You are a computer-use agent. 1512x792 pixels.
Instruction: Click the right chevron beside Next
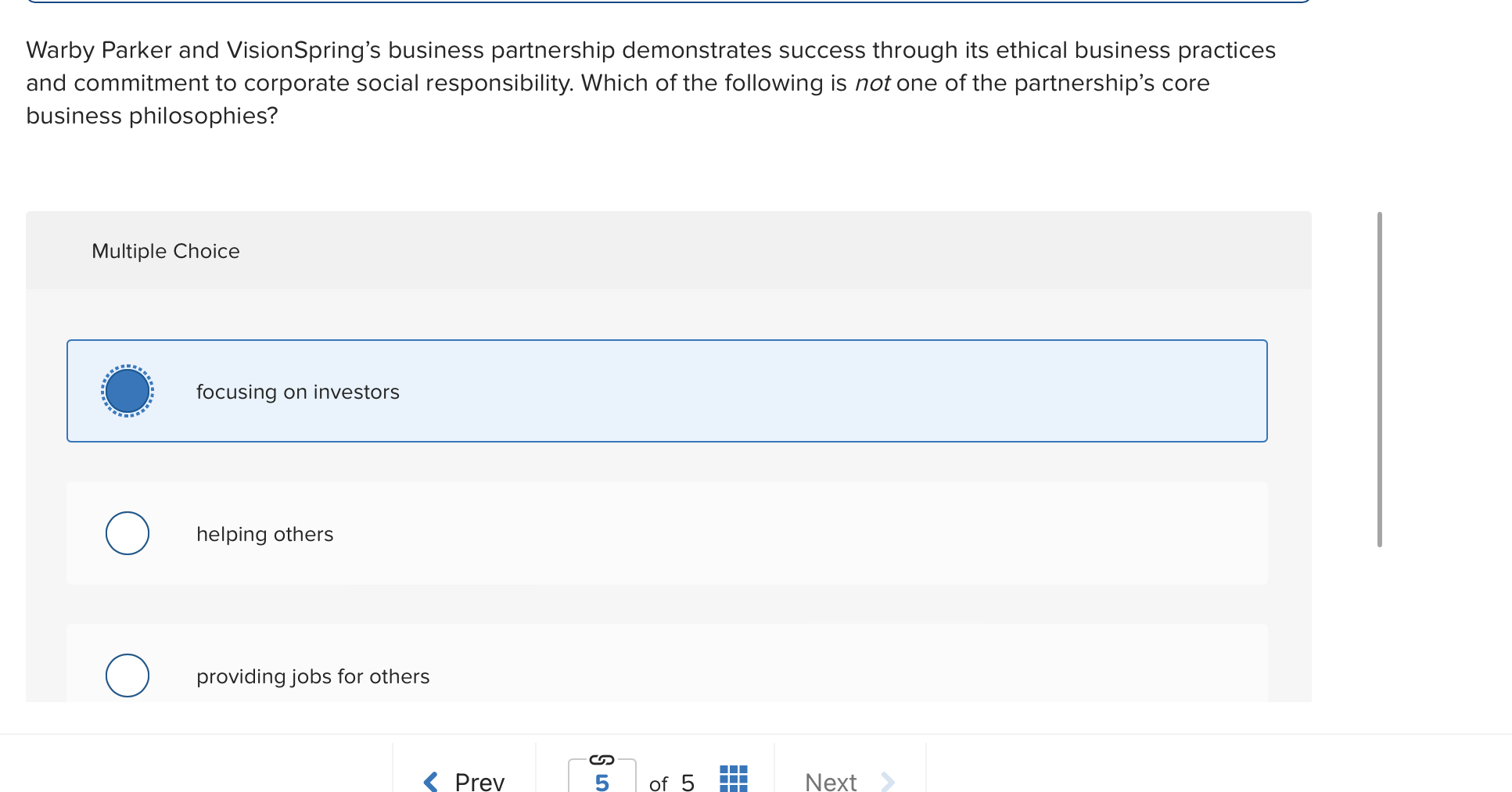(887, 781)
